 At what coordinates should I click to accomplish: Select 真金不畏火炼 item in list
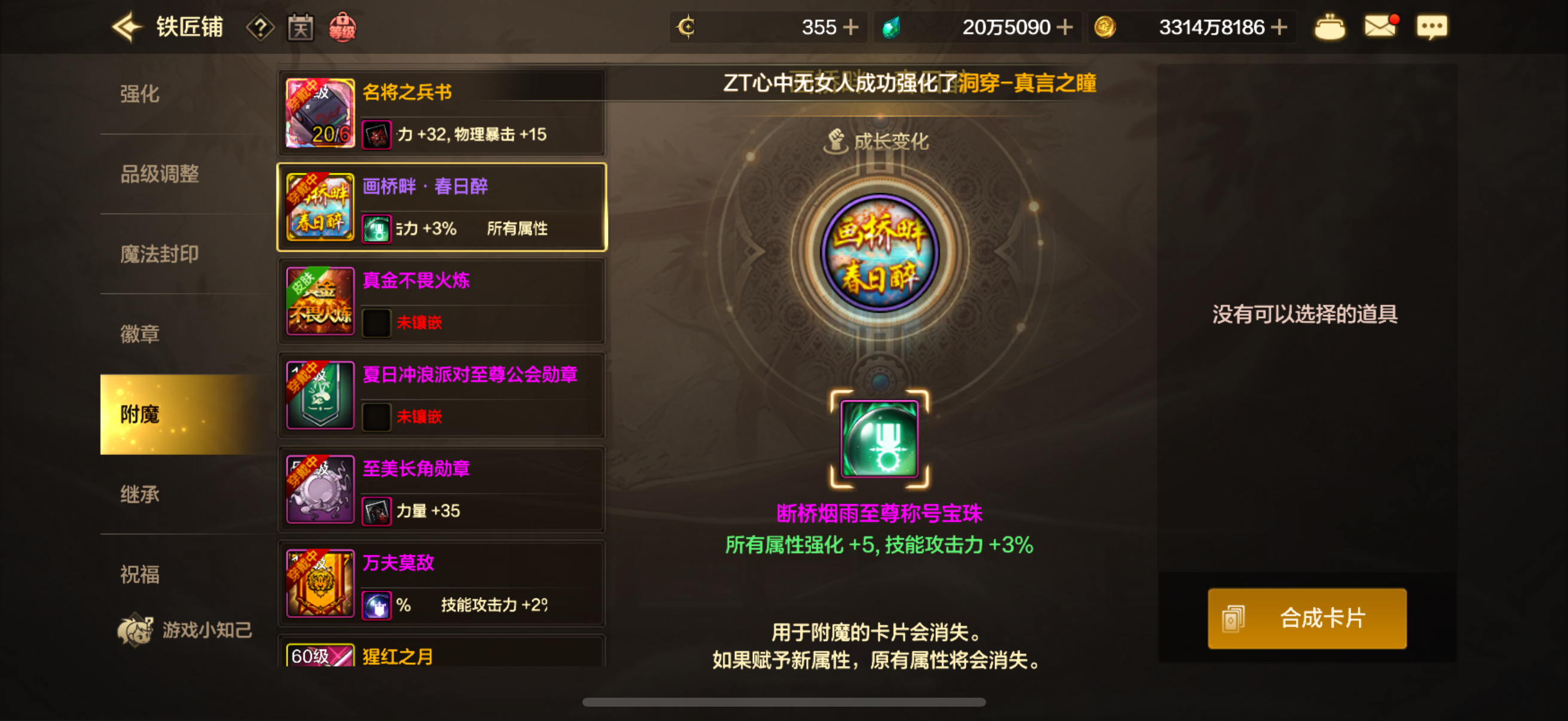[x=442, y=301]
